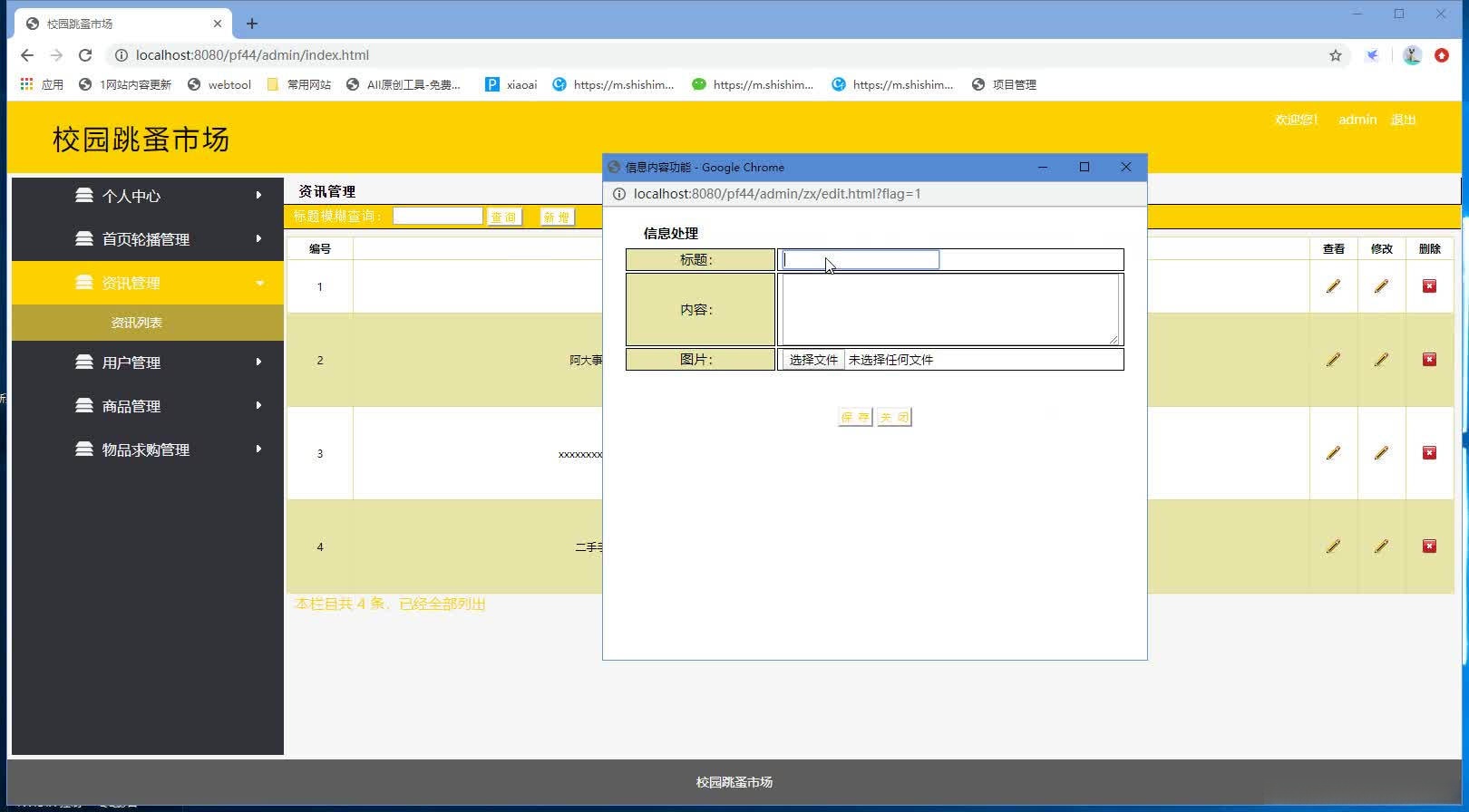
Task: Expand the 物品求购管理 sidebar menu
Action: click(x=148, y=449)
